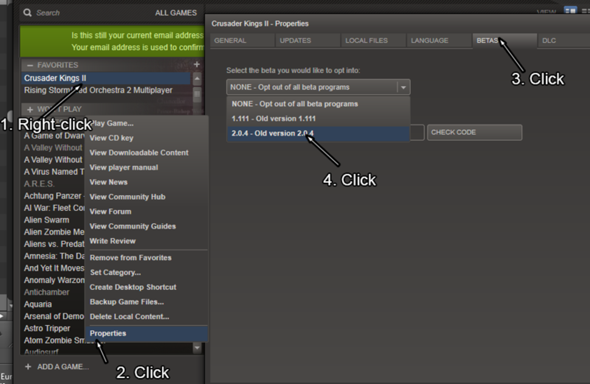
Task: Choose View CD key menu entry
Action: coord(111,138)
